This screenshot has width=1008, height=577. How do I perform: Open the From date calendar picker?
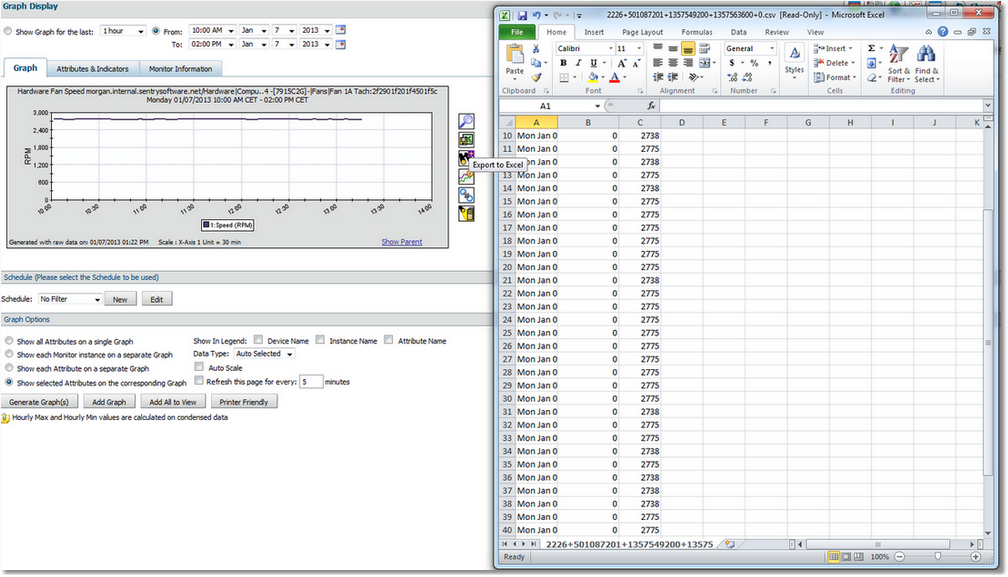point(340,31)
